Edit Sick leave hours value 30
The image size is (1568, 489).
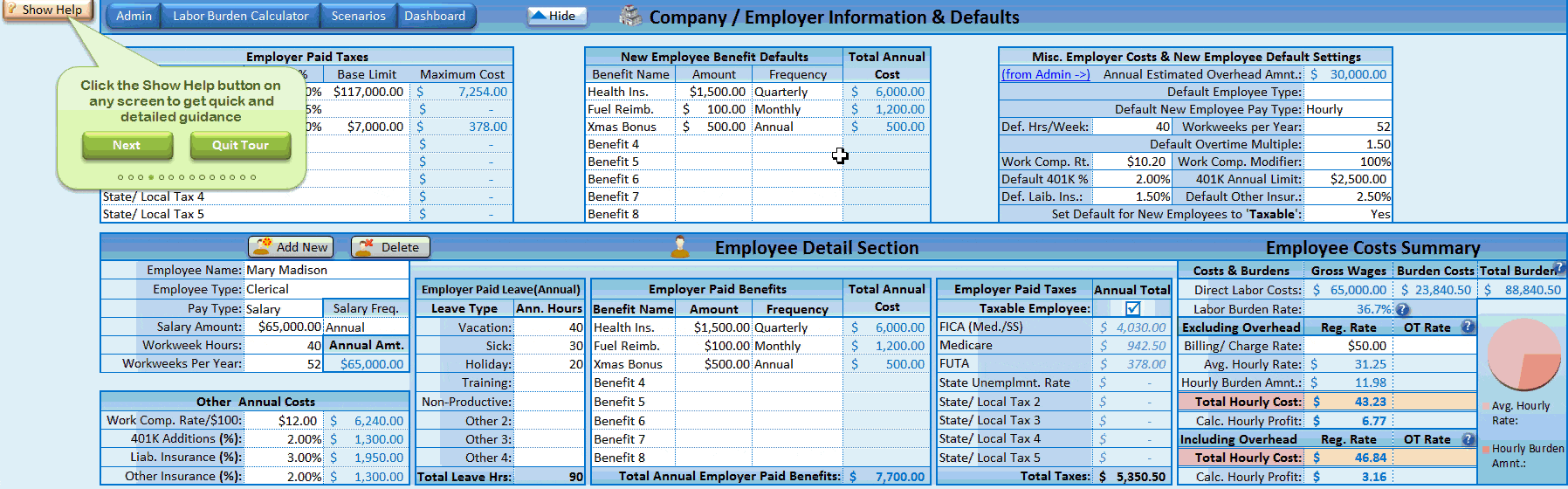[x=549, y=346]
